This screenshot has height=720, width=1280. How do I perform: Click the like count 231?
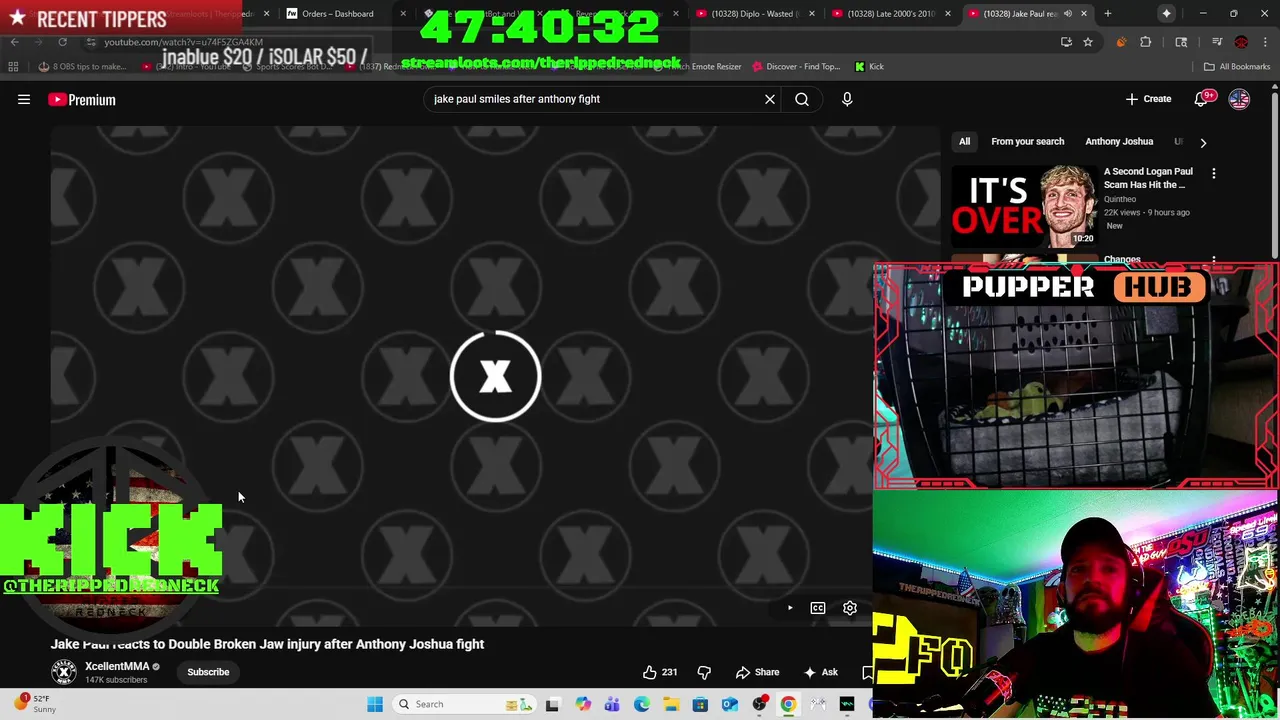tap(669, 672)
